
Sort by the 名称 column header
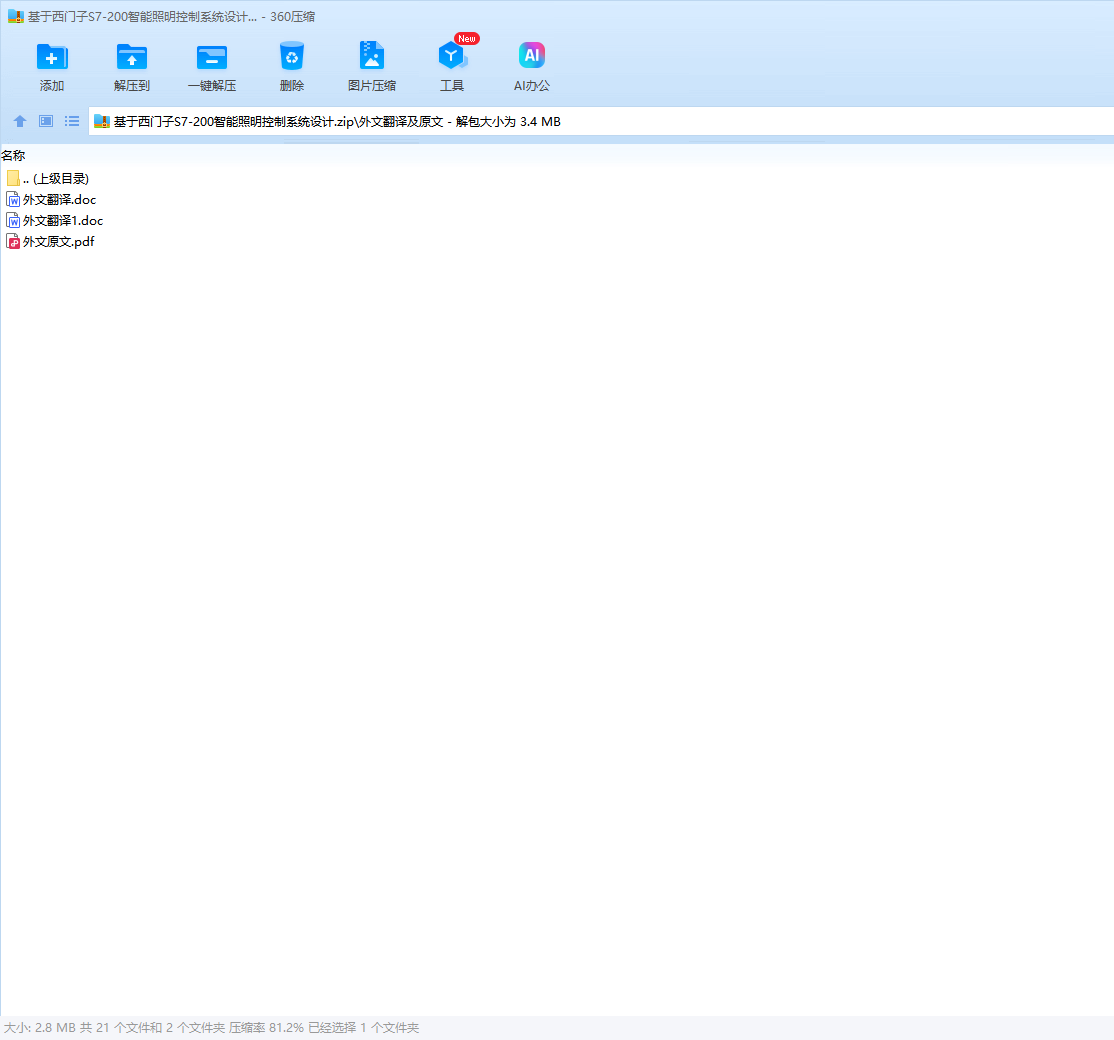(x=13, y=155)
